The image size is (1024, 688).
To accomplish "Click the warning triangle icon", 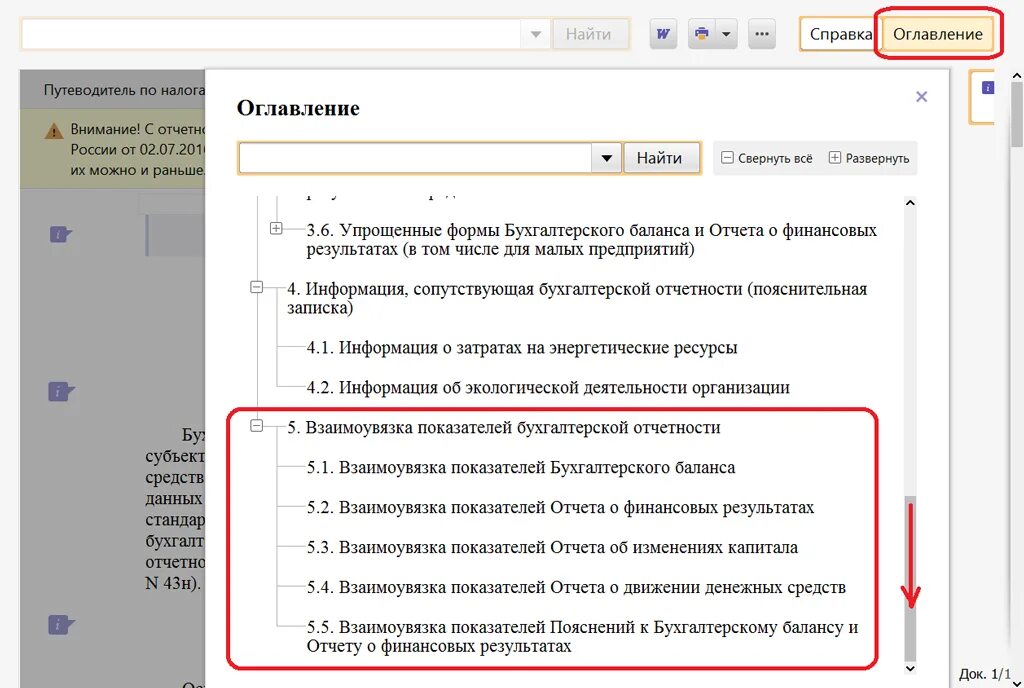I will tap(54, 131).
